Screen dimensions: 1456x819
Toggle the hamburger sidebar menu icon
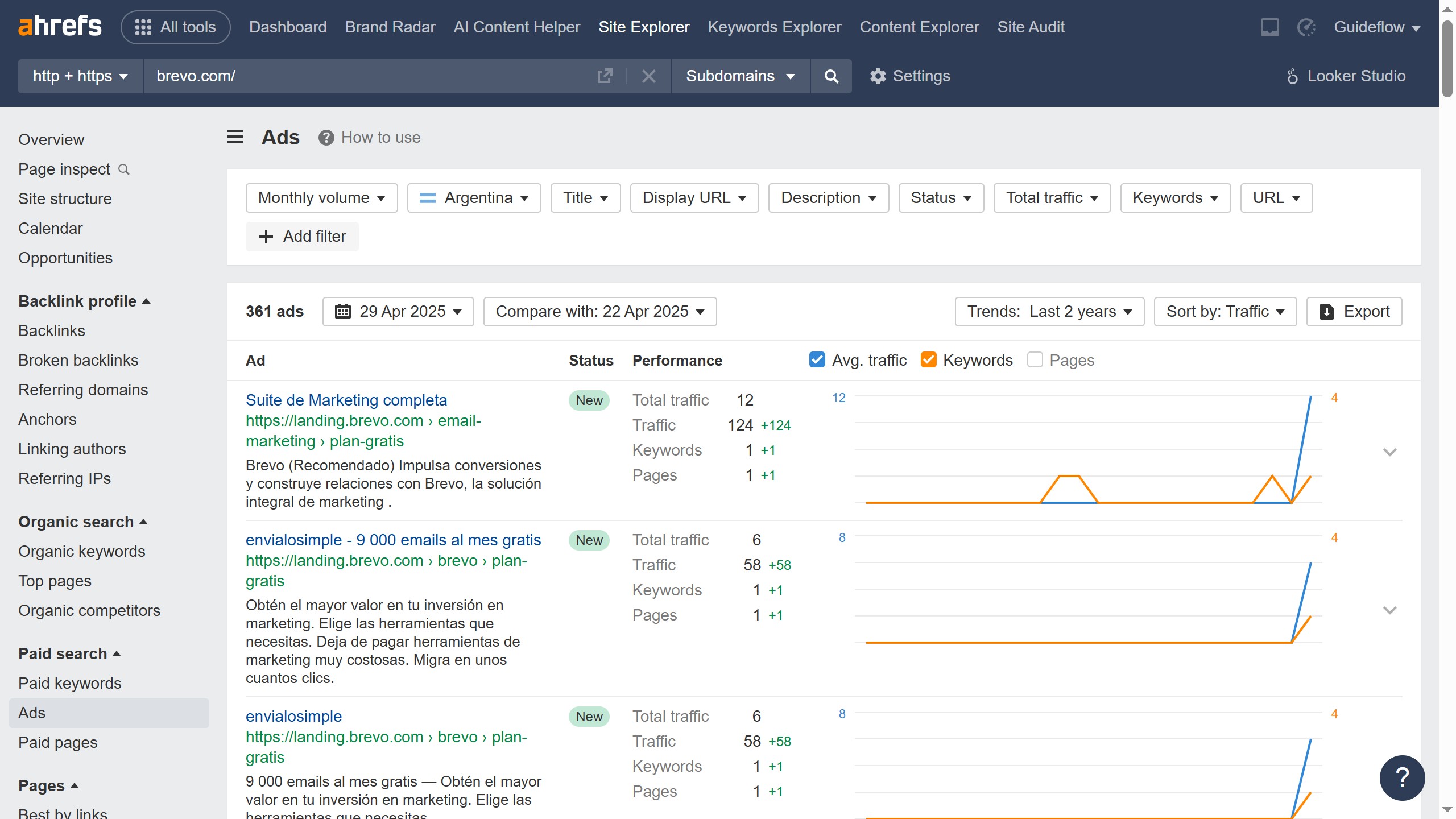coord(235,137)
